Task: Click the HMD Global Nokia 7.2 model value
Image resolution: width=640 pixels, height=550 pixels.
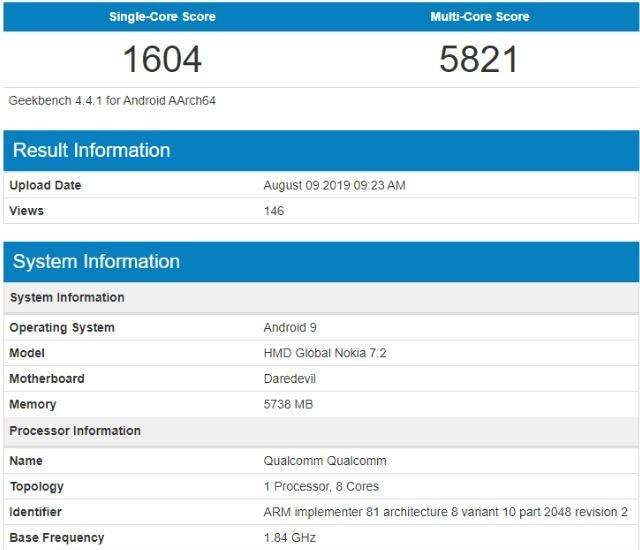Action: 324,353
